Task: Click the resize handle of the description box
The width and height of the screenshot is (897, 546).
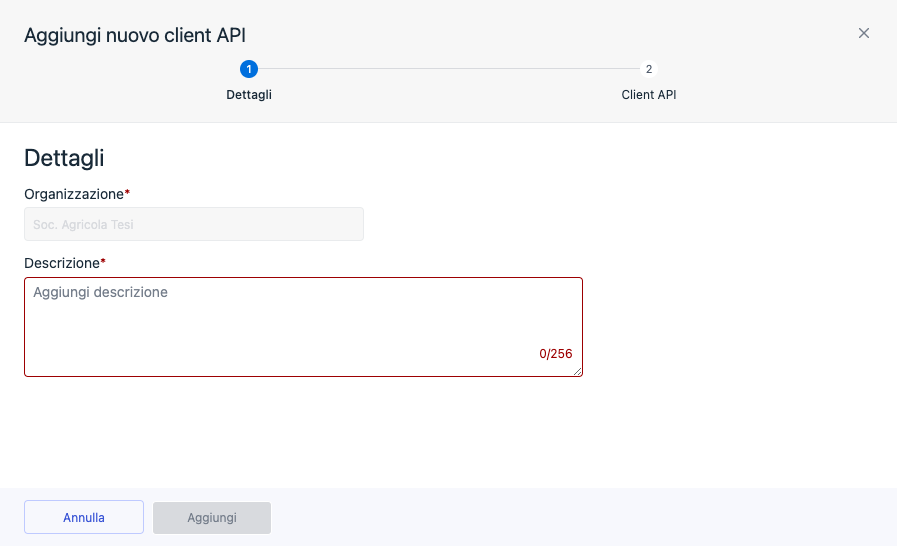Action: pos(577,371)
